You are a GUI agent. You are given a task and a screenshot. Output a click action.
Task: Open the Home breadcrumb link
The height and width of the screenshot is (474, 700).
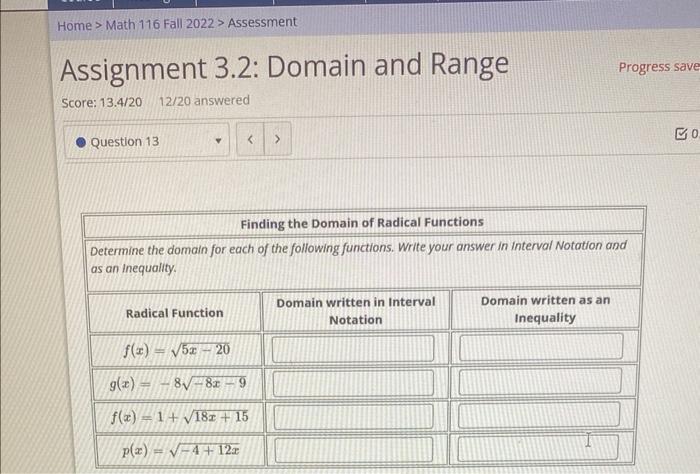pos(74,25)
